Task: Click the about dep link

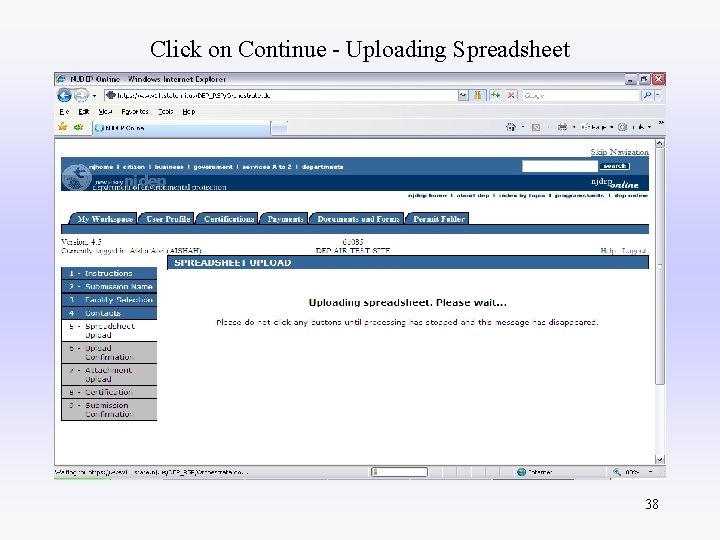Action: (473, 196)
